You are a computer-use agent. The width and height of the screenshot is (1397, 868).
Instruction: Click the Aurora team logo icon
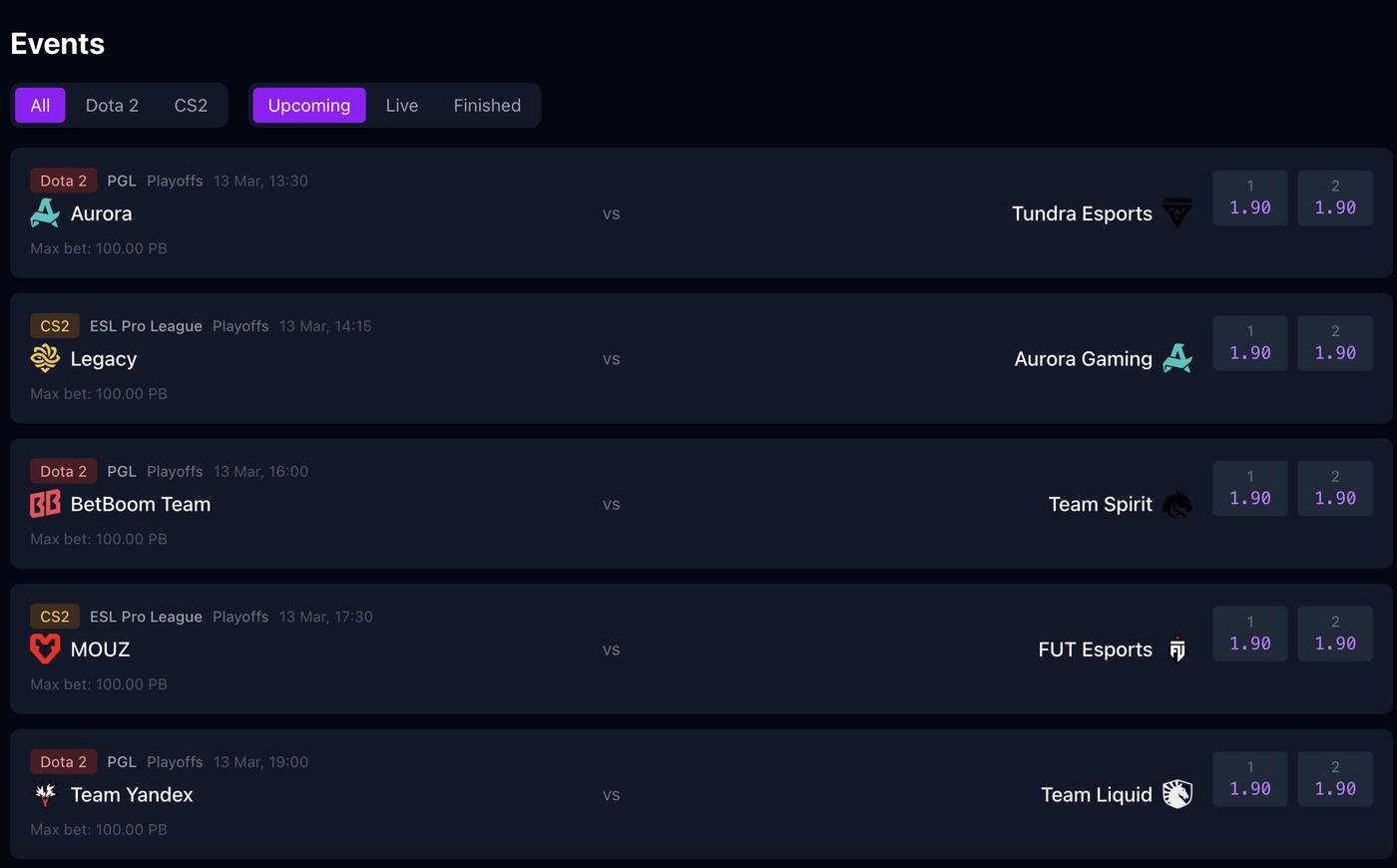[45, 214]
